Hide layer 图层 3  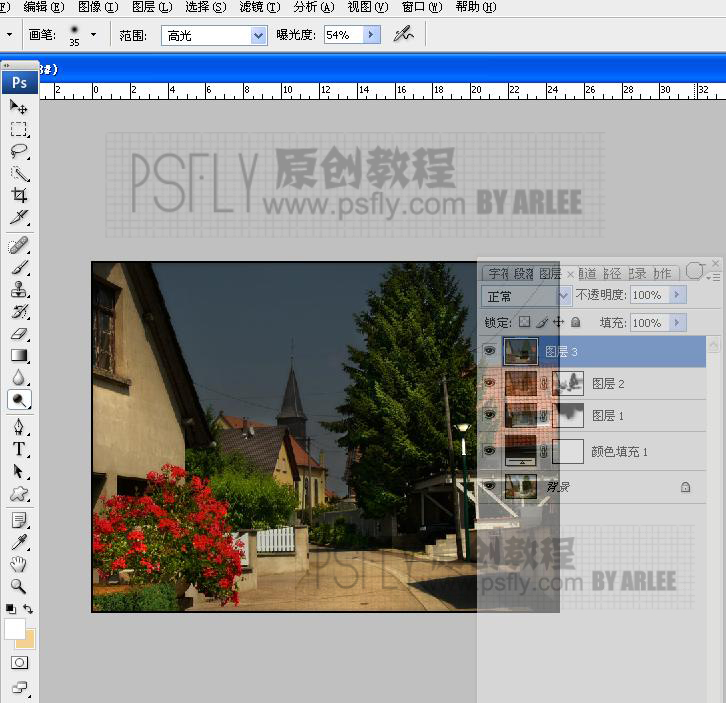pyautogui.click(x=489, y=351)
